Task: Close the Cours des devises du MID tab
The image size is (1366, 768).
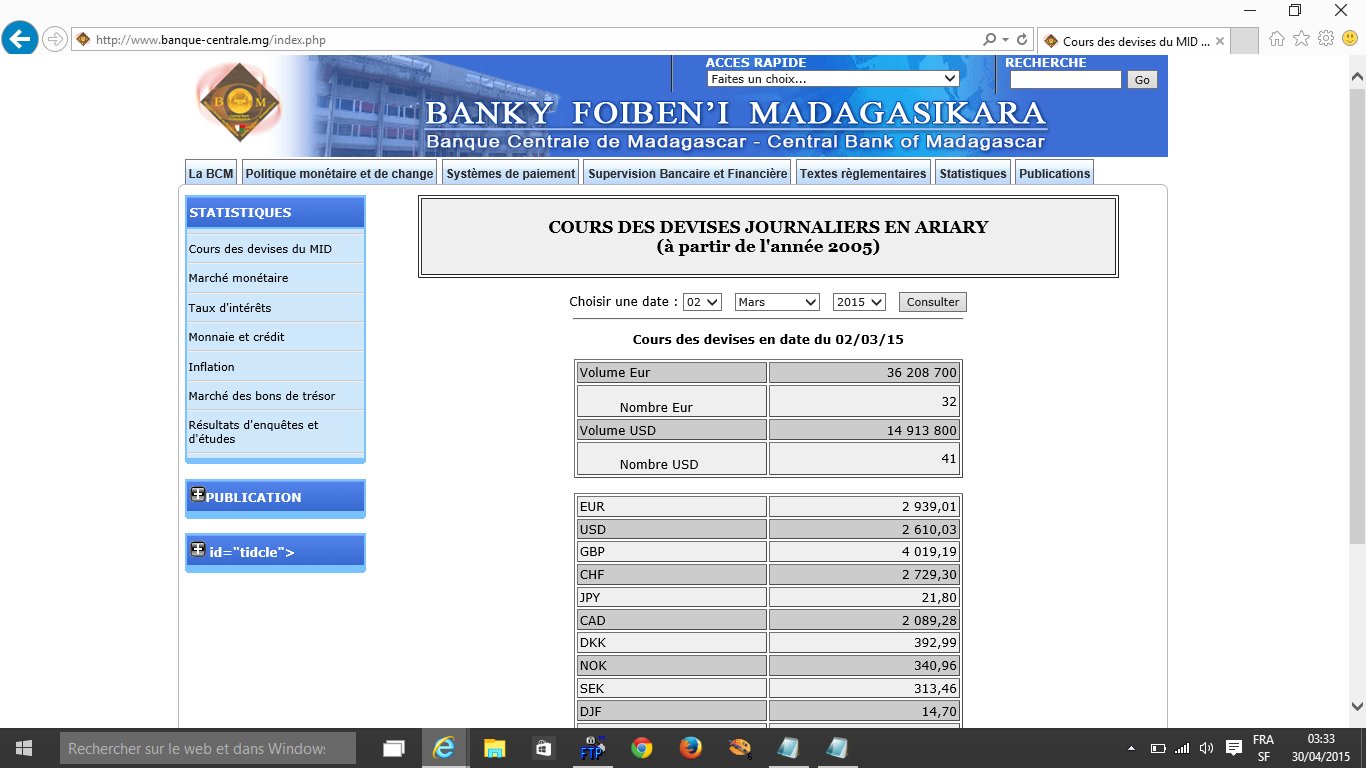Action: (1218, 41)
